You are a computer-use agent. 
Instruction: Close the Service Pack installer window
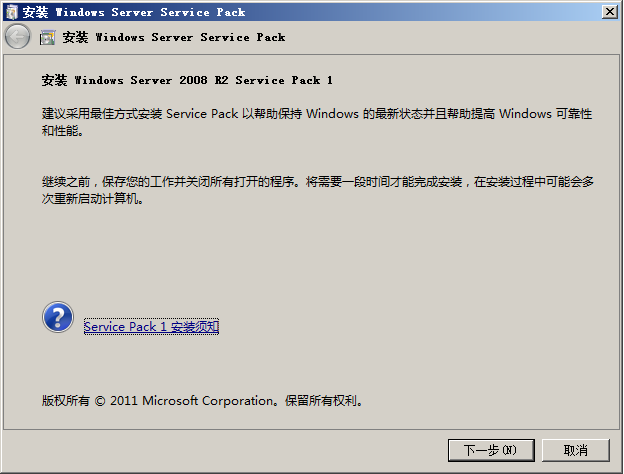tap(609, 11)
